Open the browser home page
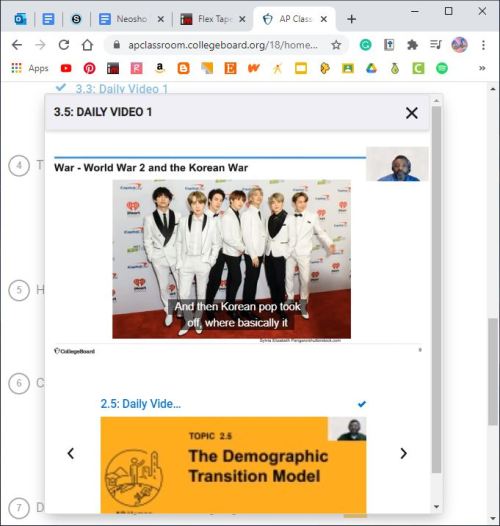The height and width of the screenshot is (526, 500). tap(88, 45)
